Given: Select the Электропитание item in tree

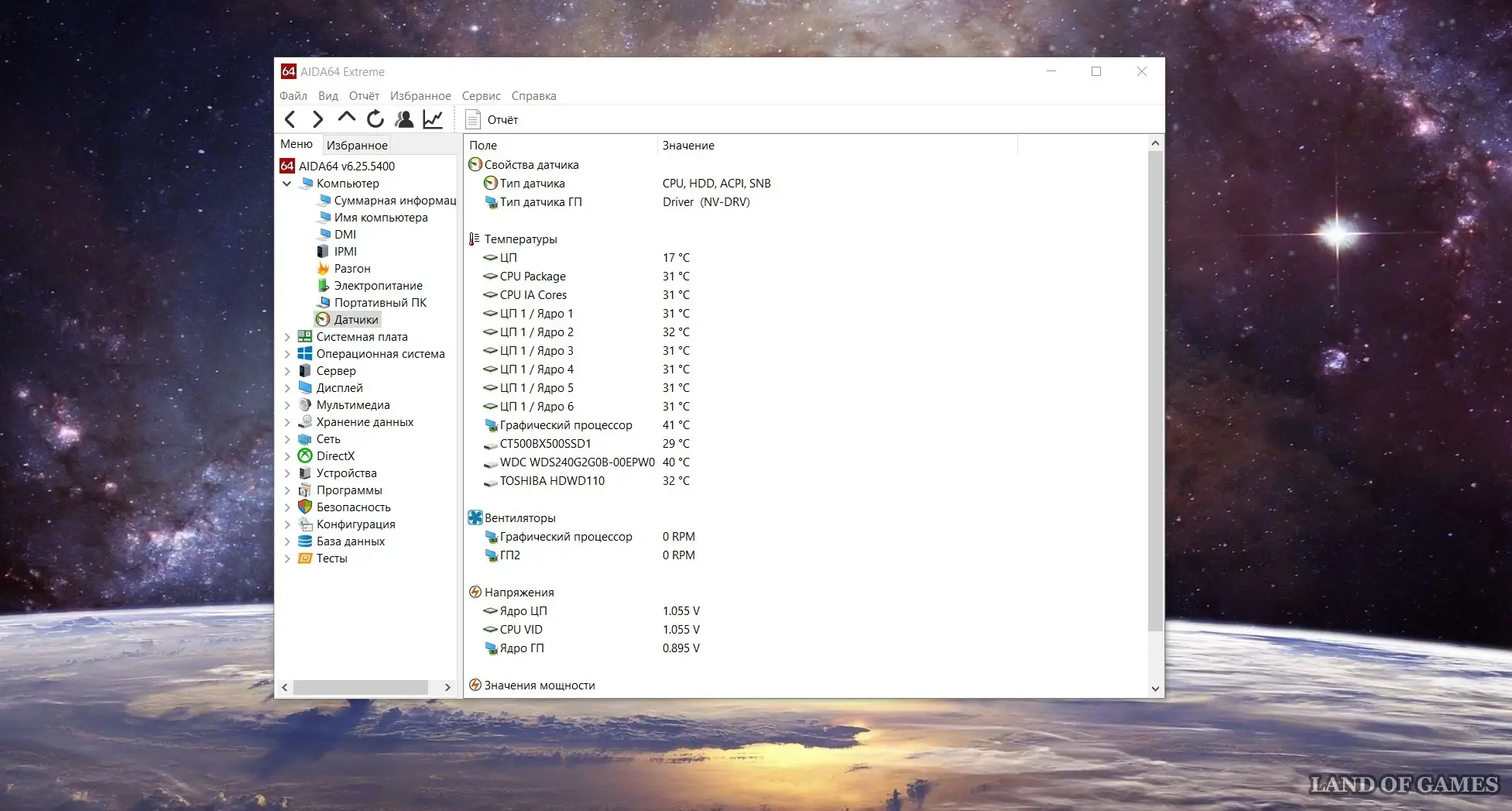Looking at the screenshot, I should coord(378,286).
